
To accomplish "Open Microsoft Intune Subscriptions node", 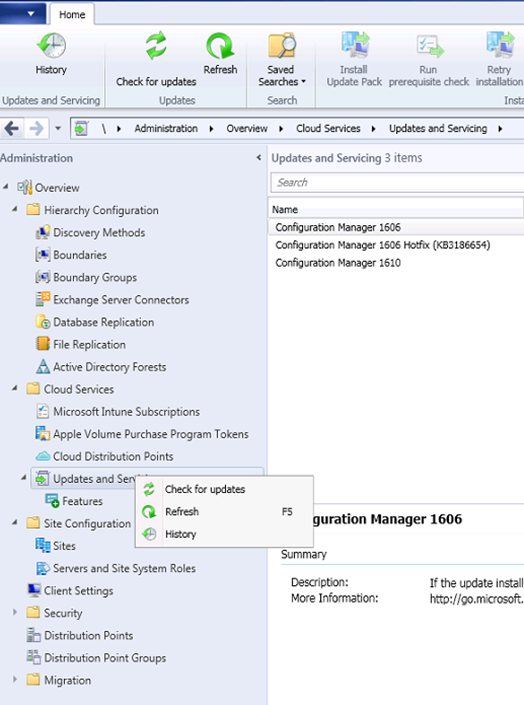I will click(x=117, y=411).
